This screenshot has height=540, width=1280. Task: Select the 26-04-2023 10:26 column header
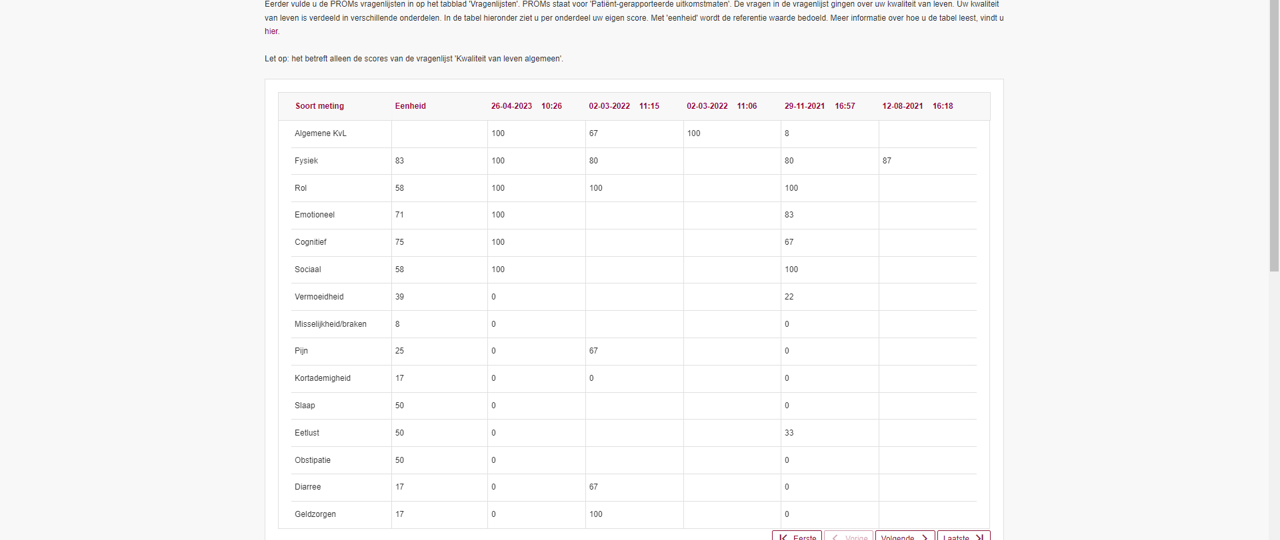coord(526,106)
